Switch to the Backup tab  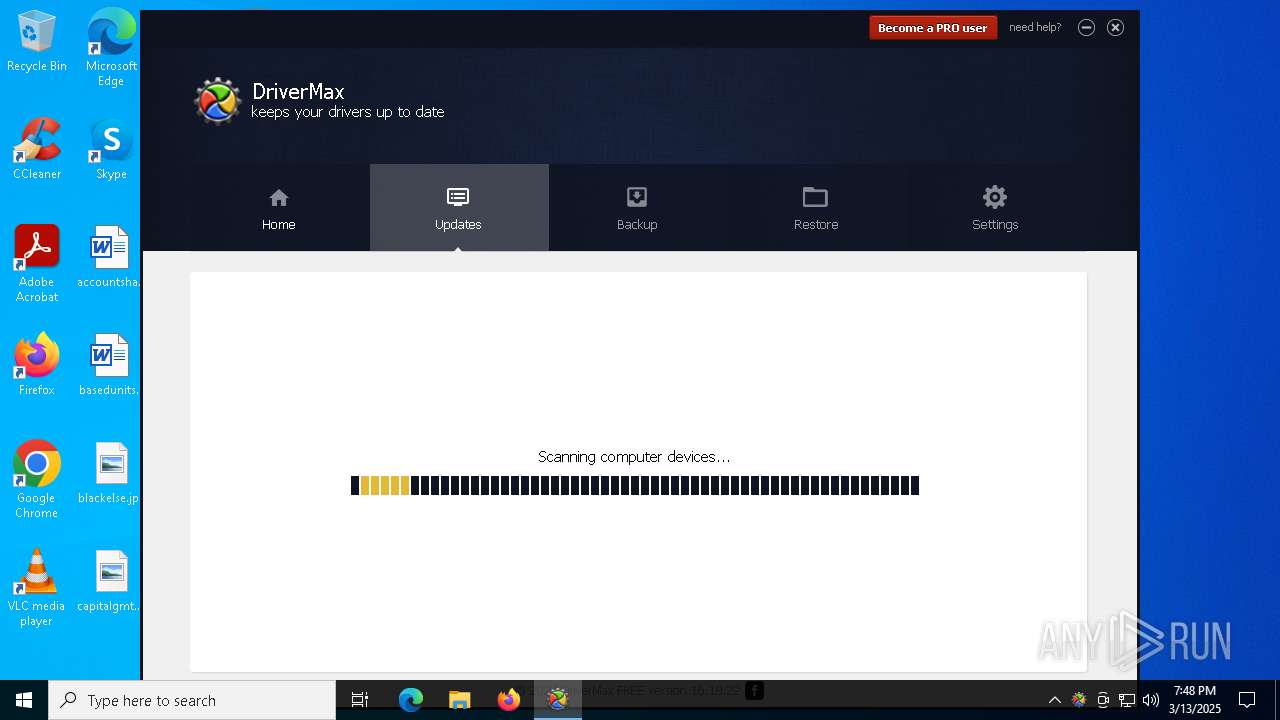tap(637, 208)
